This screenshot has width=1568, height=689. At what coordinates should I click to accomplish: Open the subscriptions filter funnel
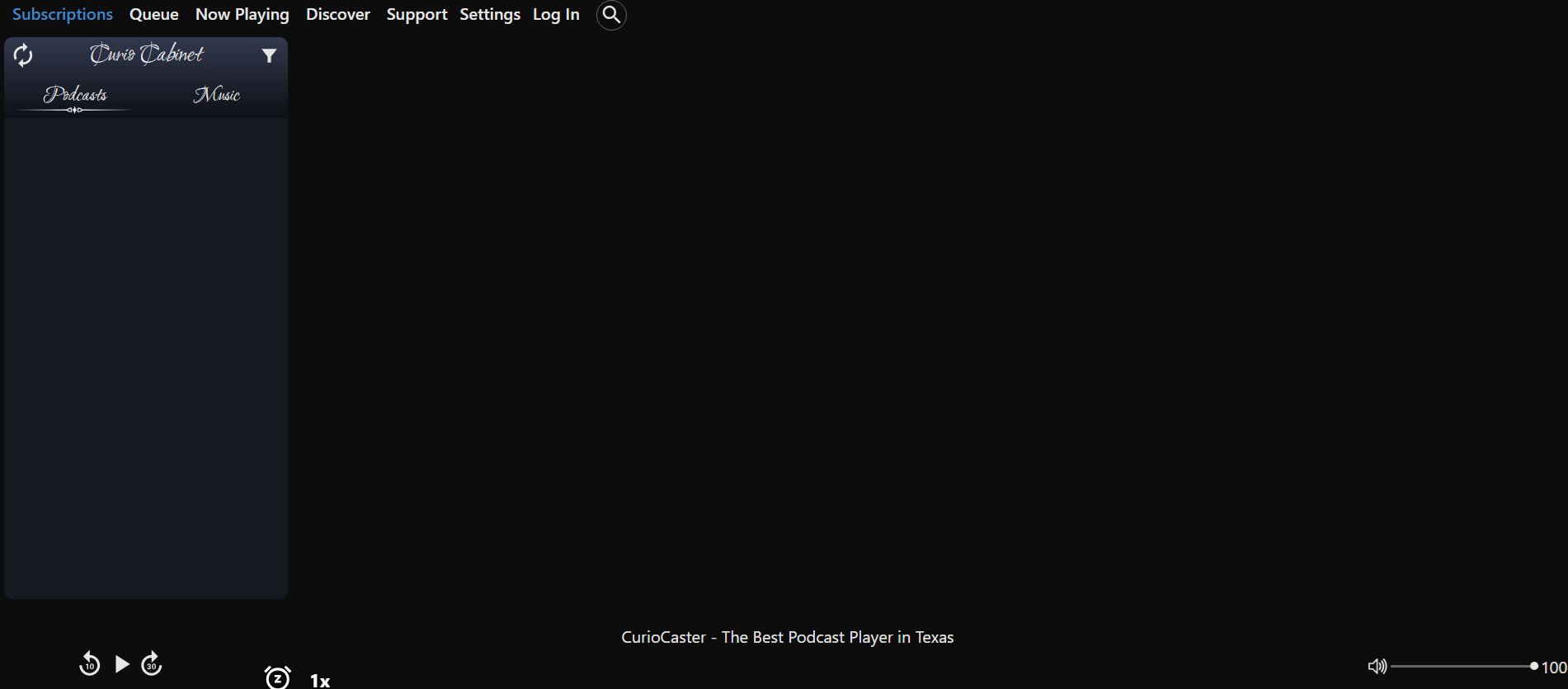(x=269, y=55)
